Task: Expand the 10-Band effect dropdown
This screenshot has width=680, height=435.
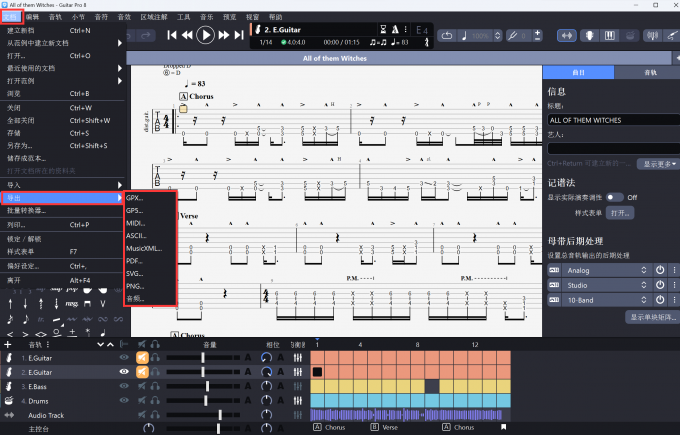Action: coord(608,298)
